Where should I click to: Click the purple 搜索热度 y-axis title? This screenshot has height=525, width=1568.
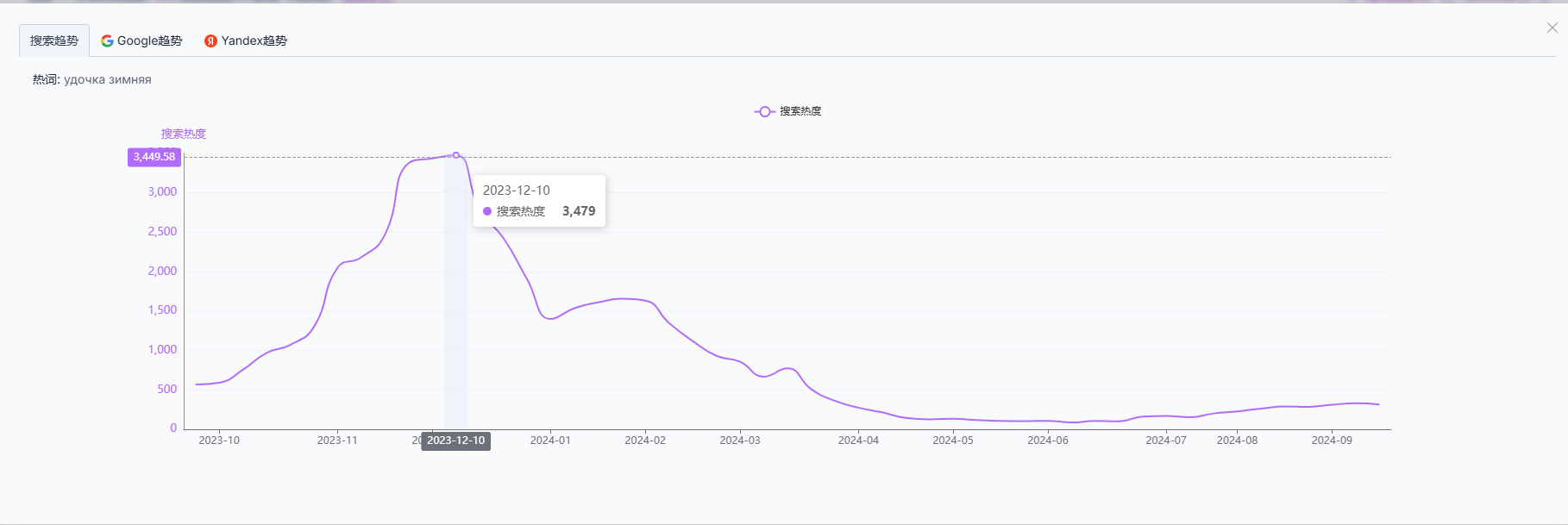tap(183, 134)
